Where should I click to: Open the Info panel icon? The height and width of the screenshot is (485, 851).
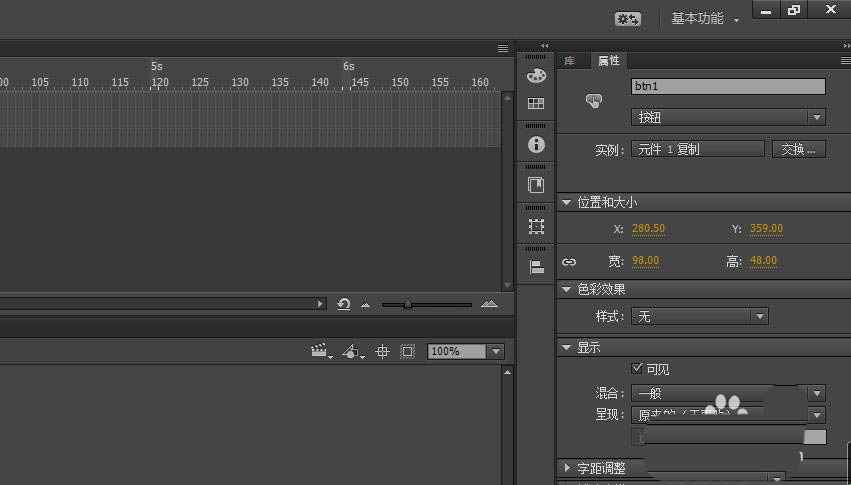coord(536,144)
